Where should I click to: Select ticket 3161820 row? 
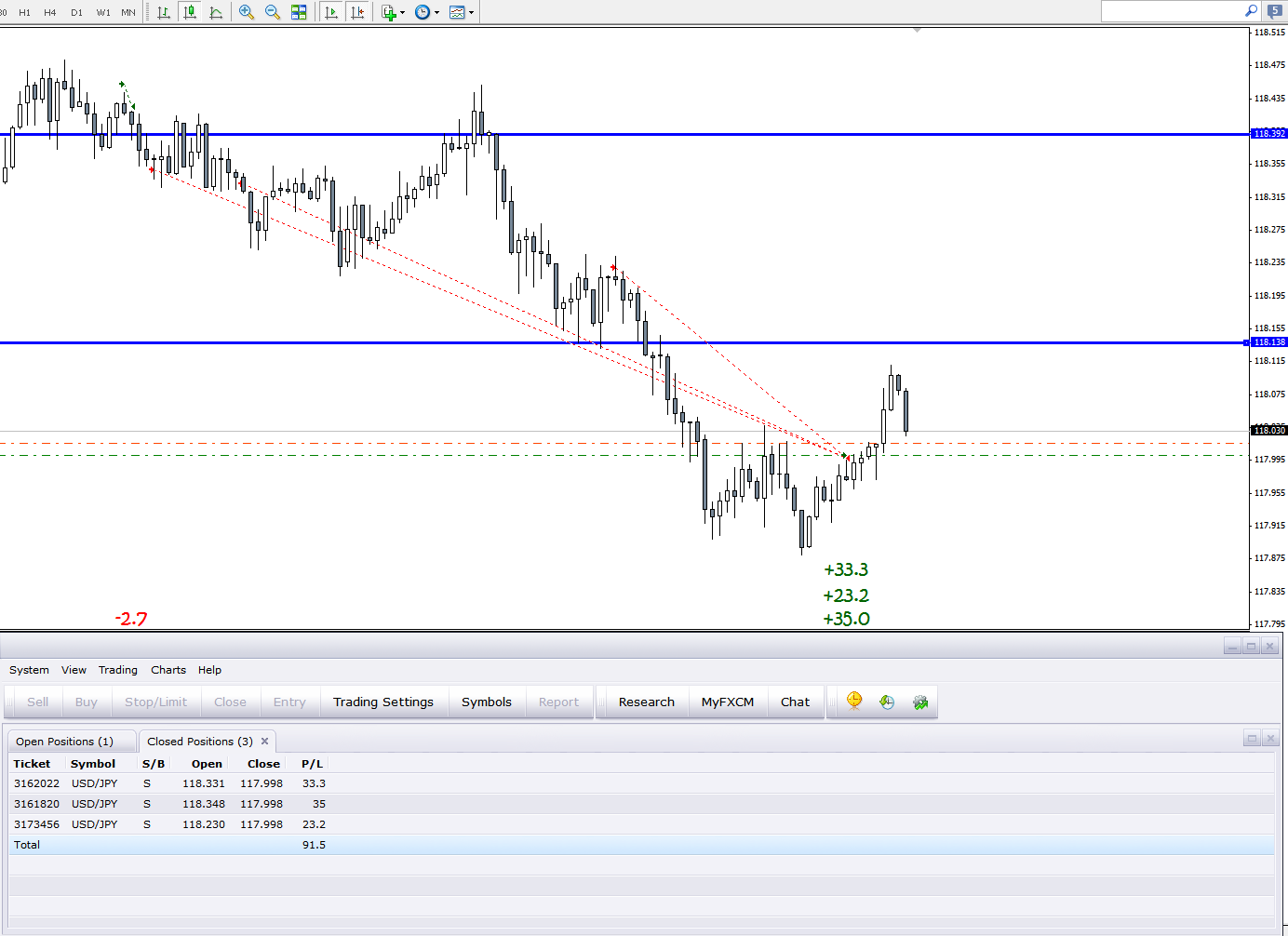point(641,804)
